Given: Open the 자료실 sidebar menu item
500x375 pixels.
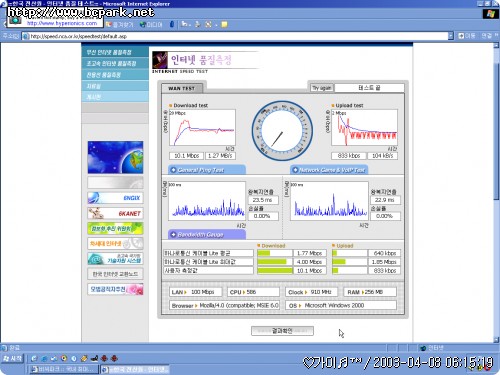Looking at the screenshot, I should click(115, 86).
